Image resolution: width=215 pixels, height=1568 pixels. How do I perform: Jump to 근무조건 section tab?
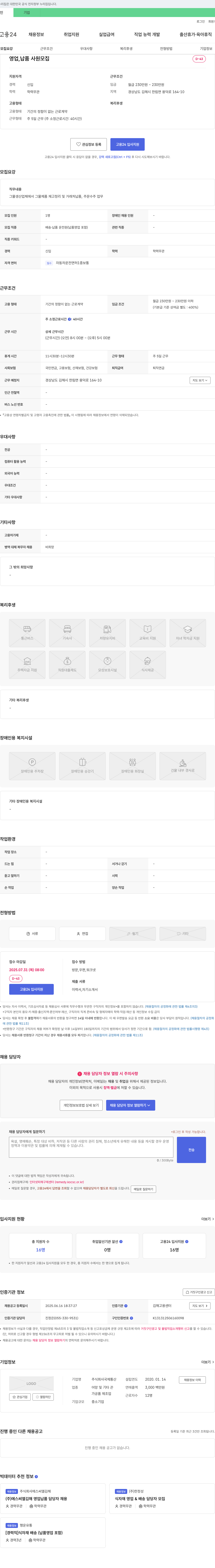[x=46, y=49]
